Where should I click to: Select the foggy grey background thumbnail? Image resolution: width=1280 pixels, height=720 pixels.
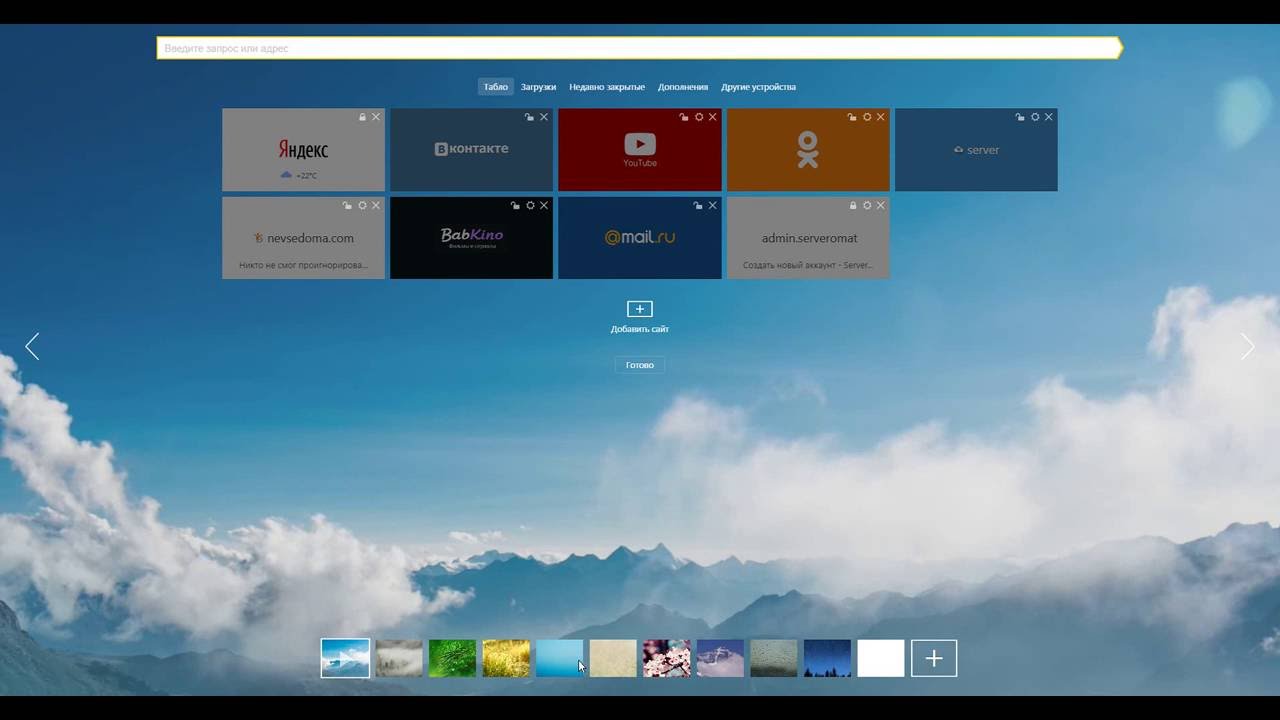pos(399,658)
